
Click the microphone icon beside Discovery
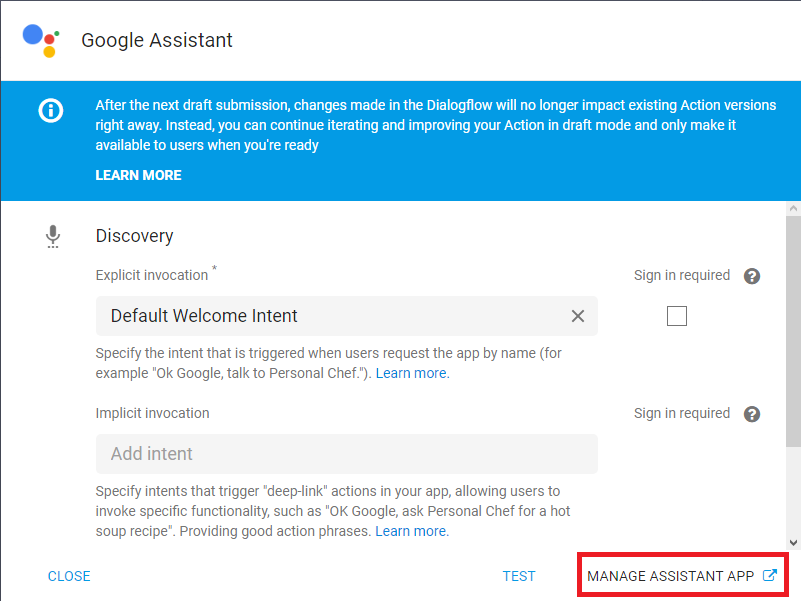click(x=53, y=237)
